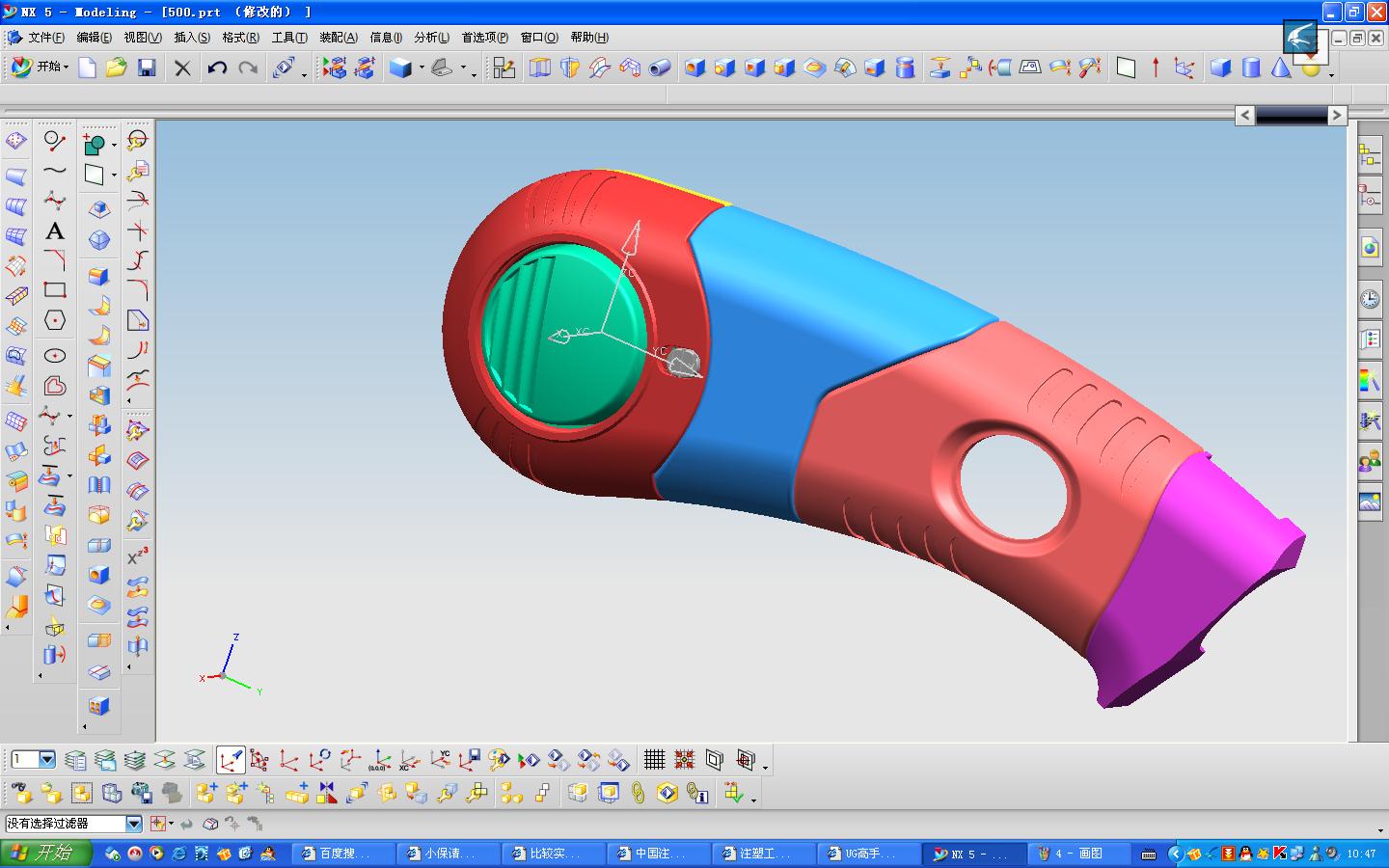This screenshot has width=1389, height=868.
Task: Select the Extrude feature icon
Action: coord(539,68)
